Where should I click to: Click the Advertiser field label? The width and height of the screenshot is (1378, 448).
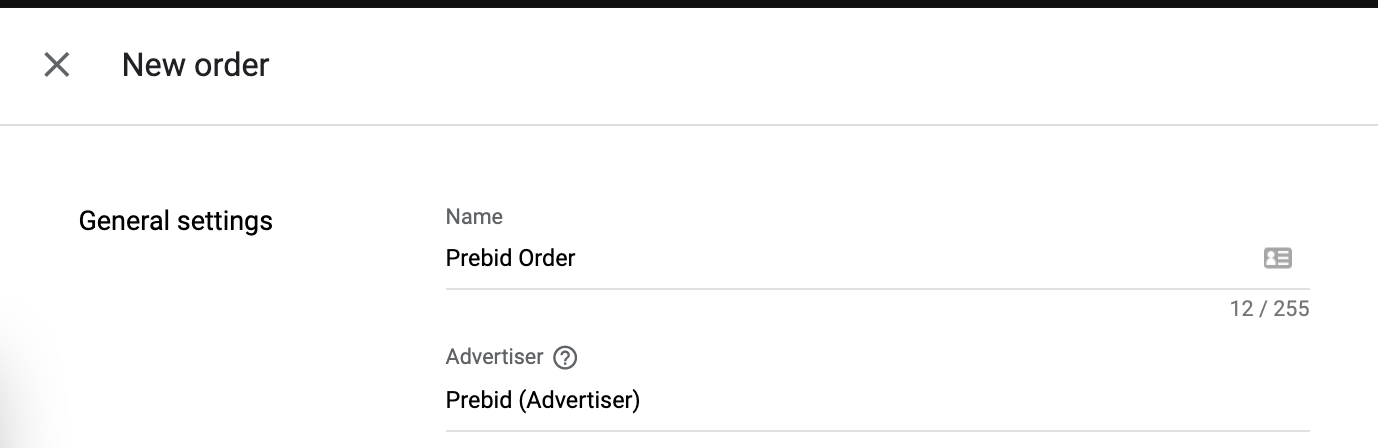pos(494,357)
